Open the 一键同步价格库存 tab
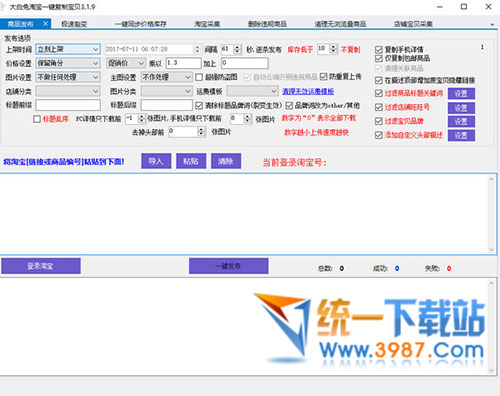Viewport: 500px width, 396px height. 141,24
